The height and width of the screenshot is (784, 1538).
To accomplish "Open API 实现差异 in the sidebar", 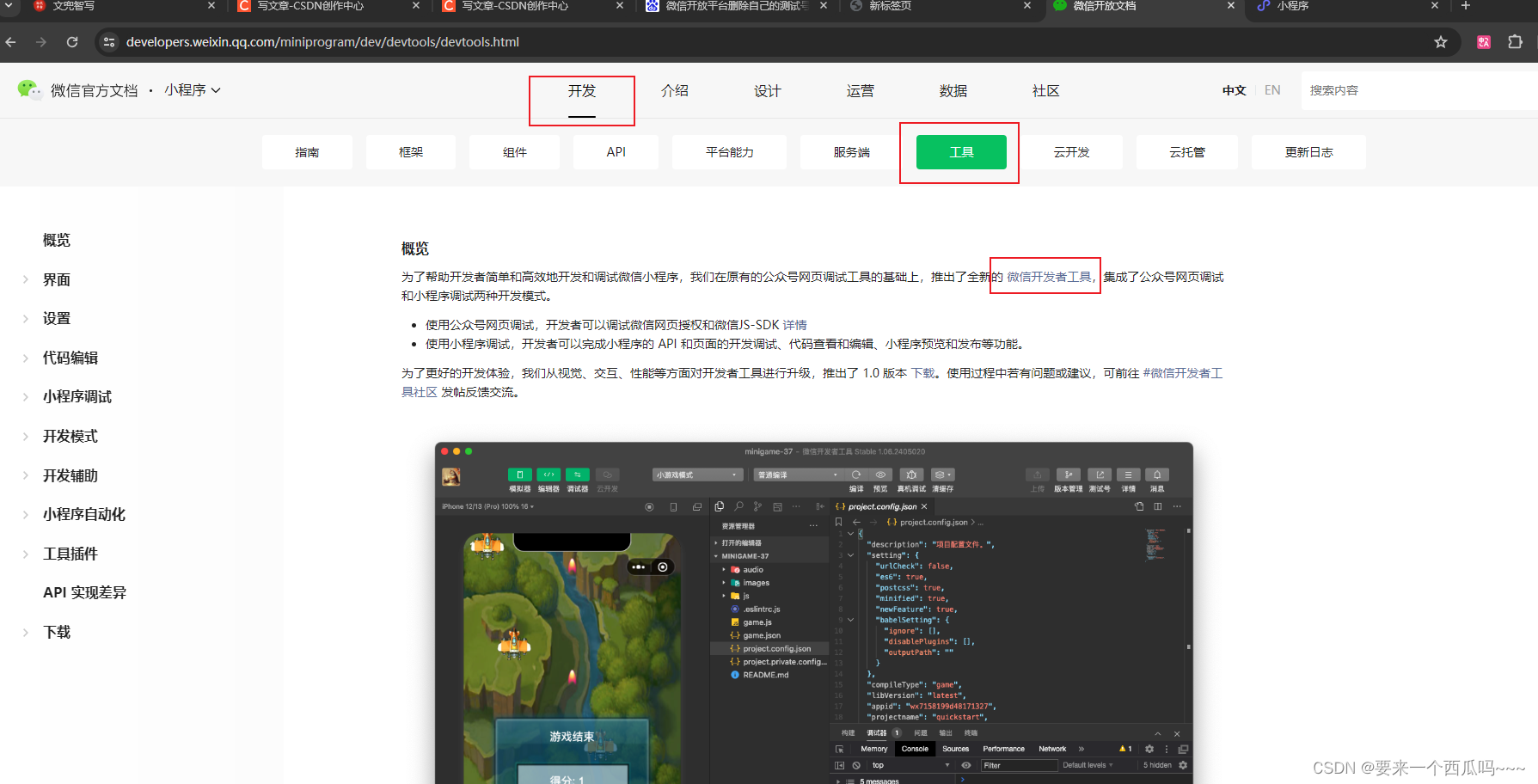I will 84,592.
